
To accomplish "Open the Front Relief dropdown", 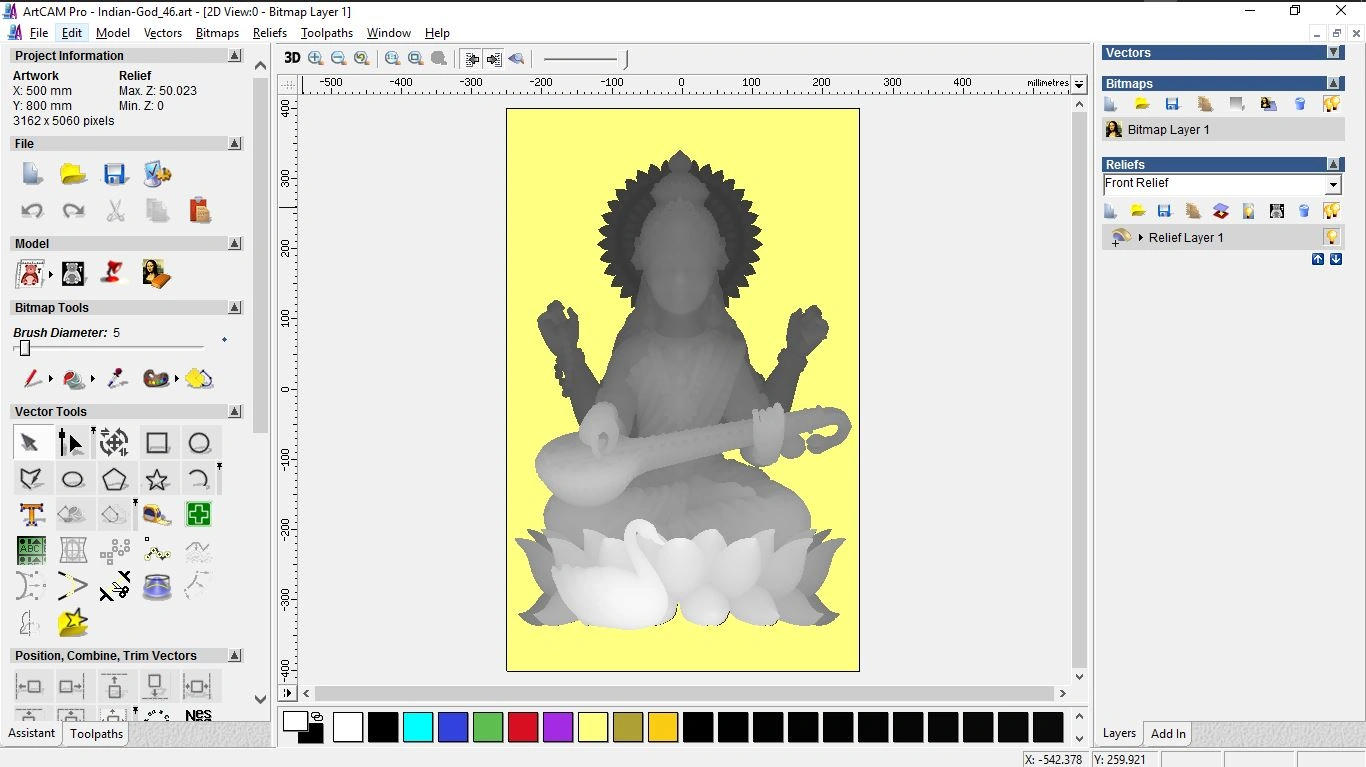I will click(x=1334, y=184).
